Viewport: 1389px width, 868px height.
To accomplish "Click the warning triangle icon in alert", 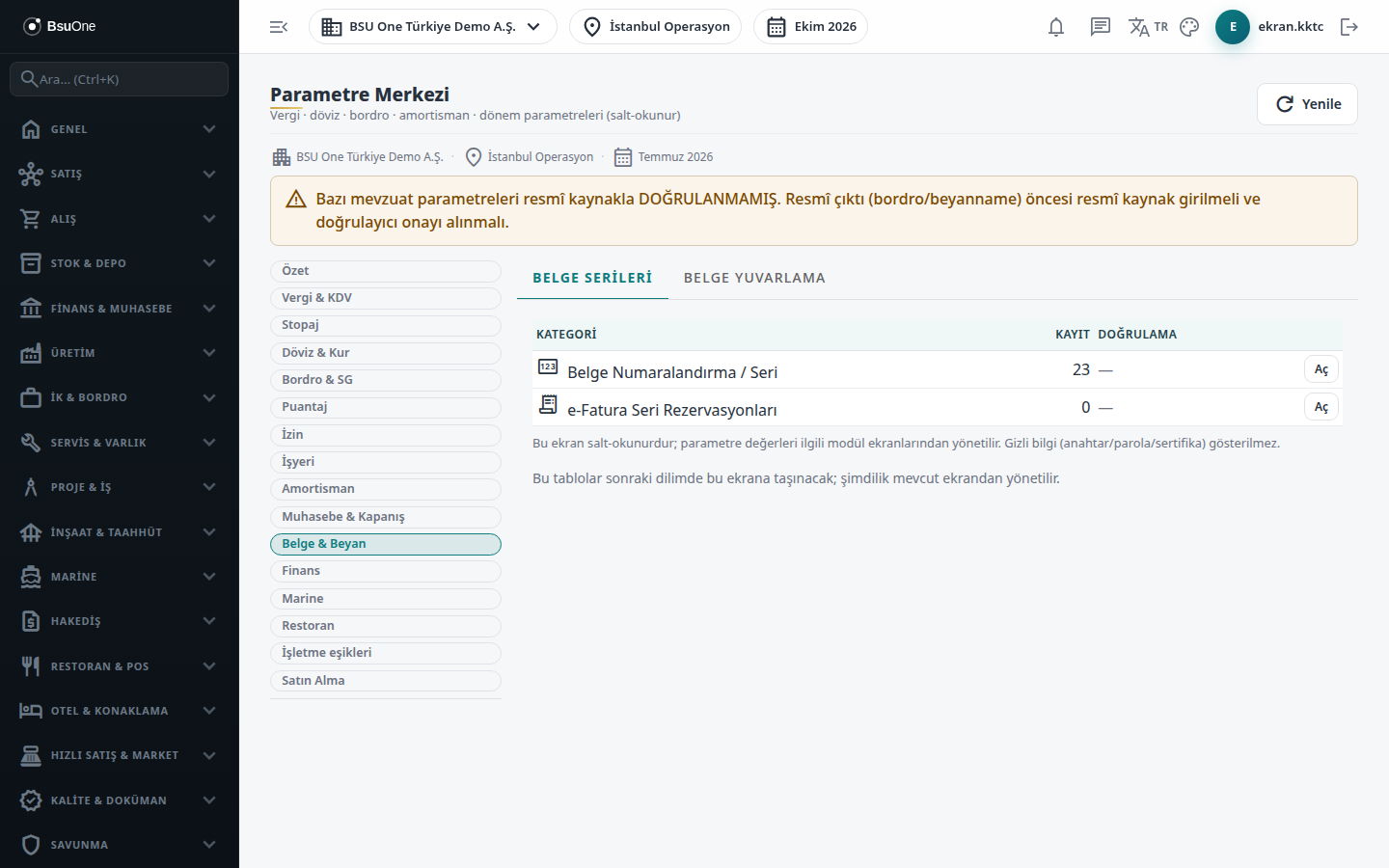I will coord(296,199).
